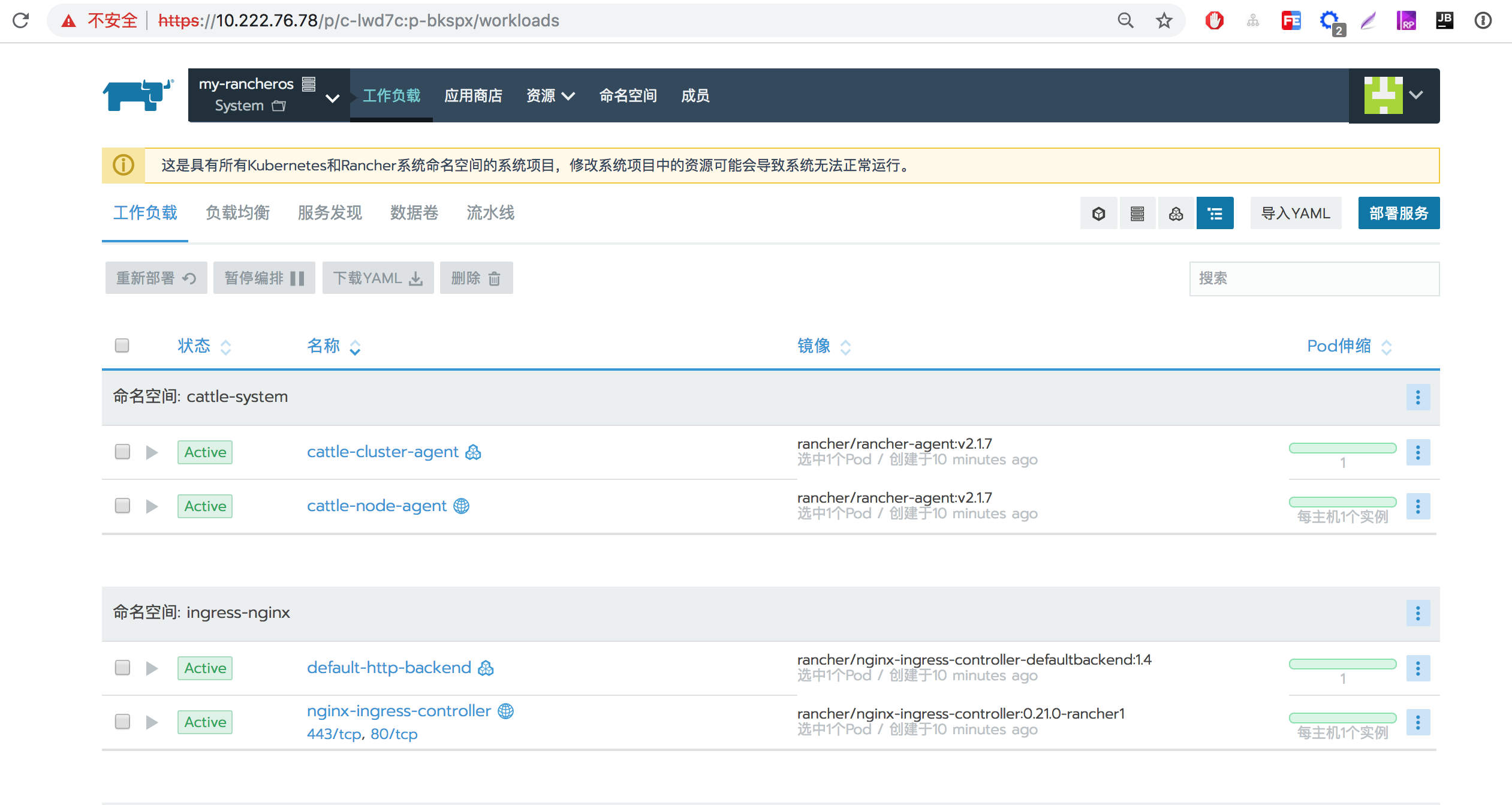Image resolution: width=1512 pixels, height=805 pixels.
Task: Reload the browser page
Action: point(21,21)
